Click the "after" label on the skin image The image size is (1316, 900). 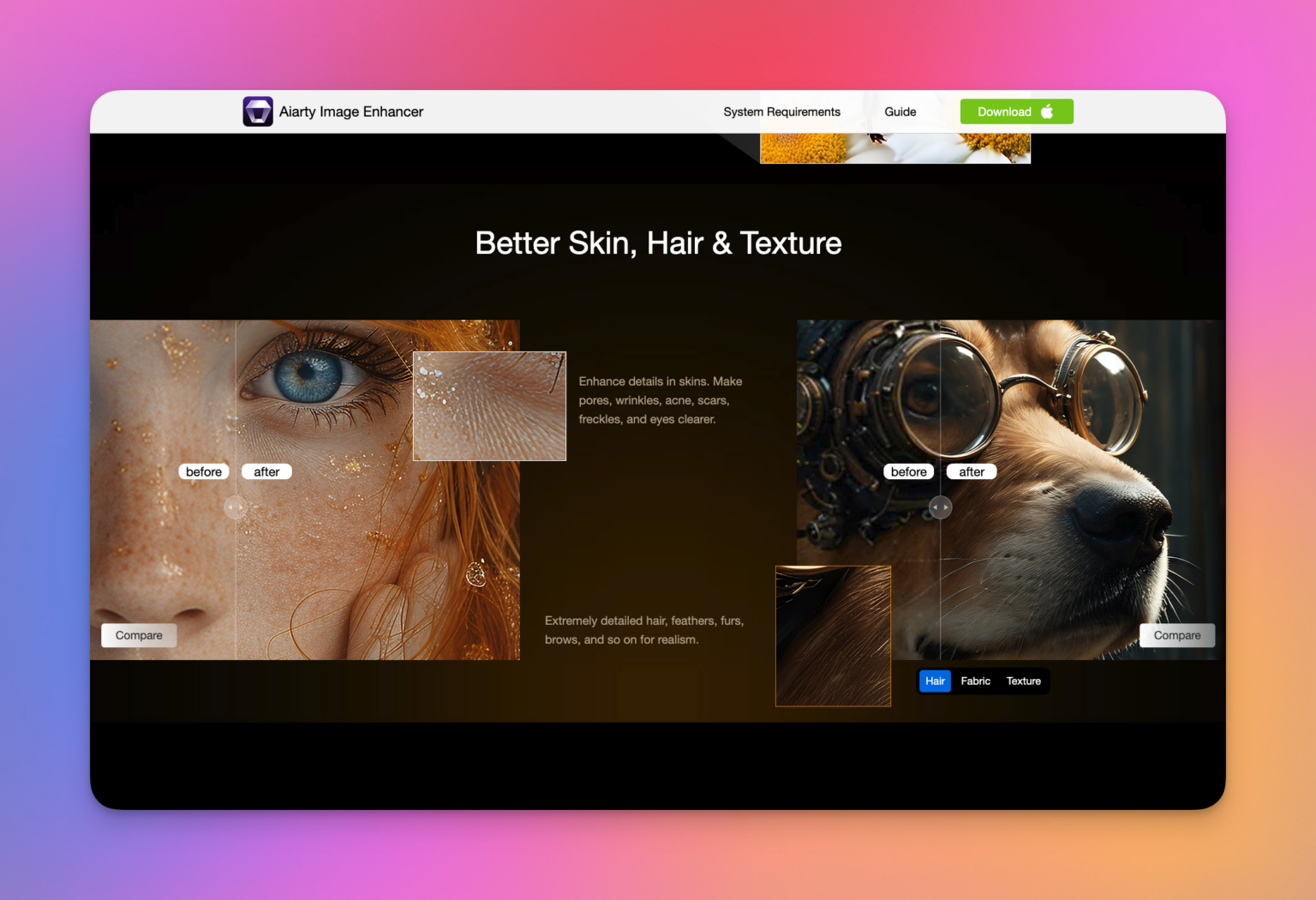click(x=266, y=471)
